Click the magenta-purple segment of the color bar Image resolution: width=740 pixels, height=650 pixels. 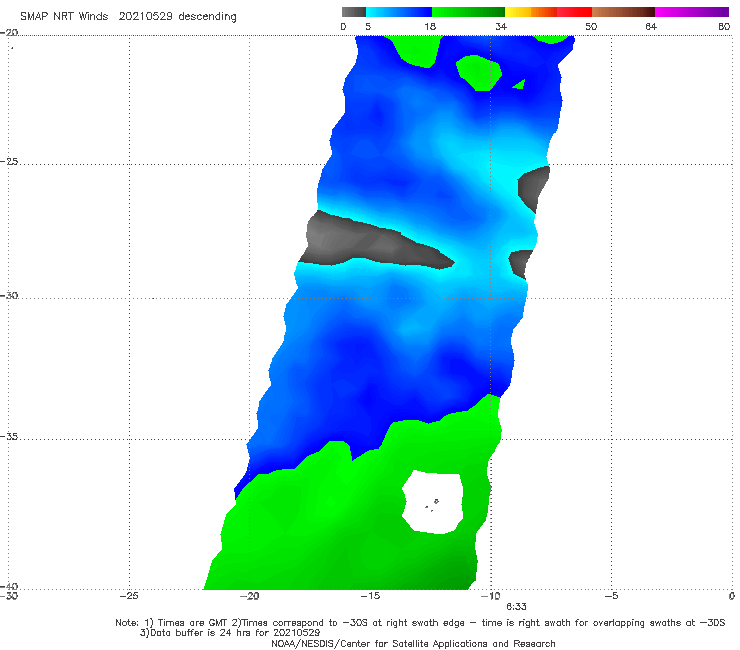[x=692, y=12]
